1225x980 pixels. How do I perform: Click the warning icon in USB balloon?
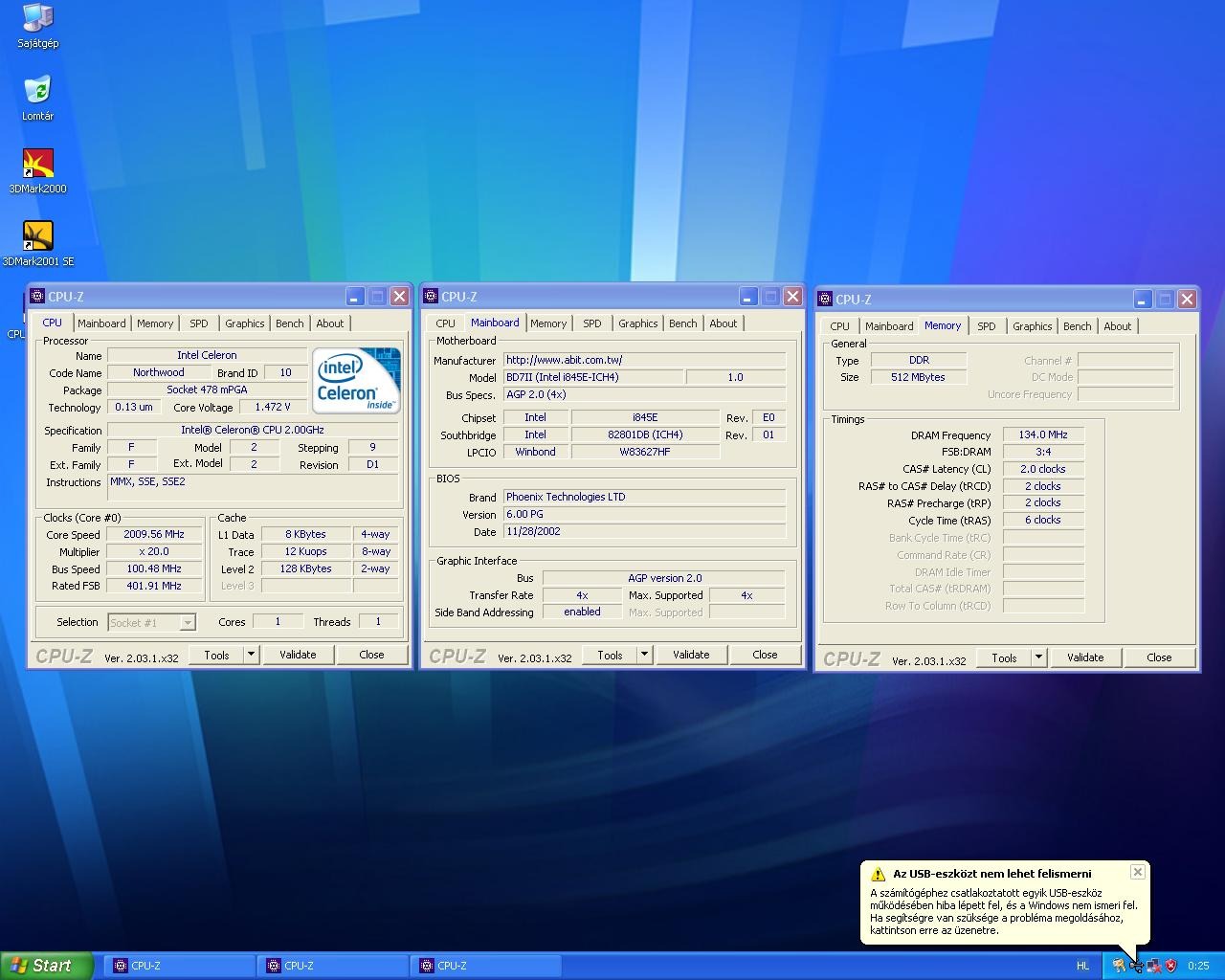coord(878,874)
